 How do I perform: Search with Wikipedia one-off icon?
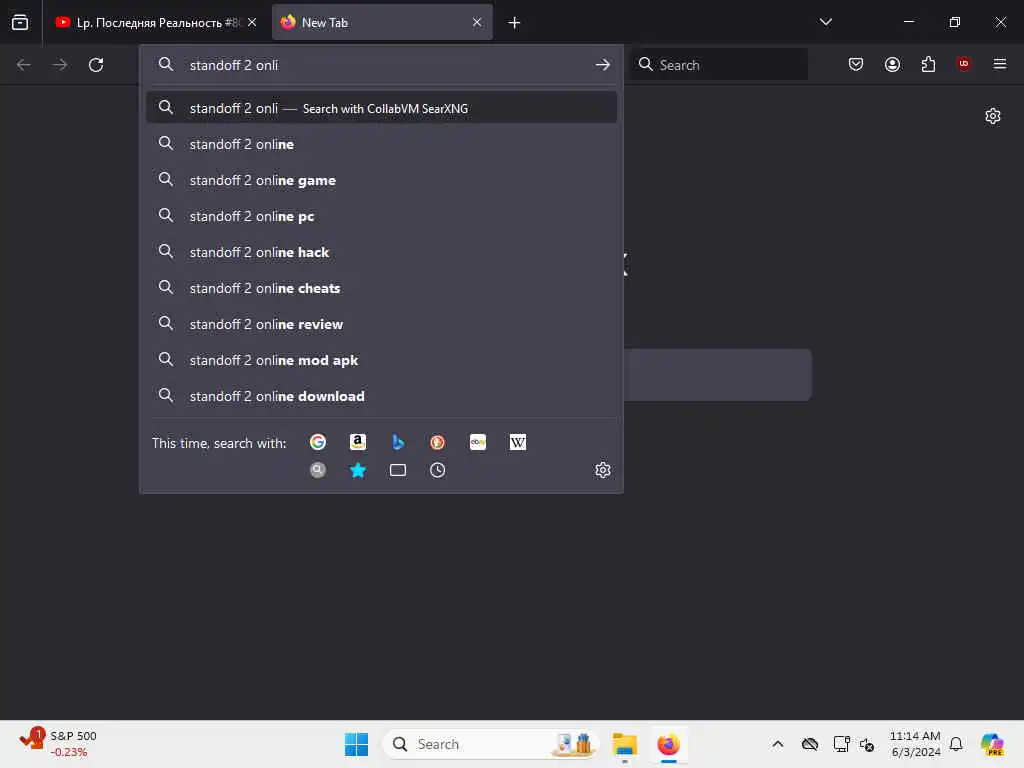coord(518,442)
